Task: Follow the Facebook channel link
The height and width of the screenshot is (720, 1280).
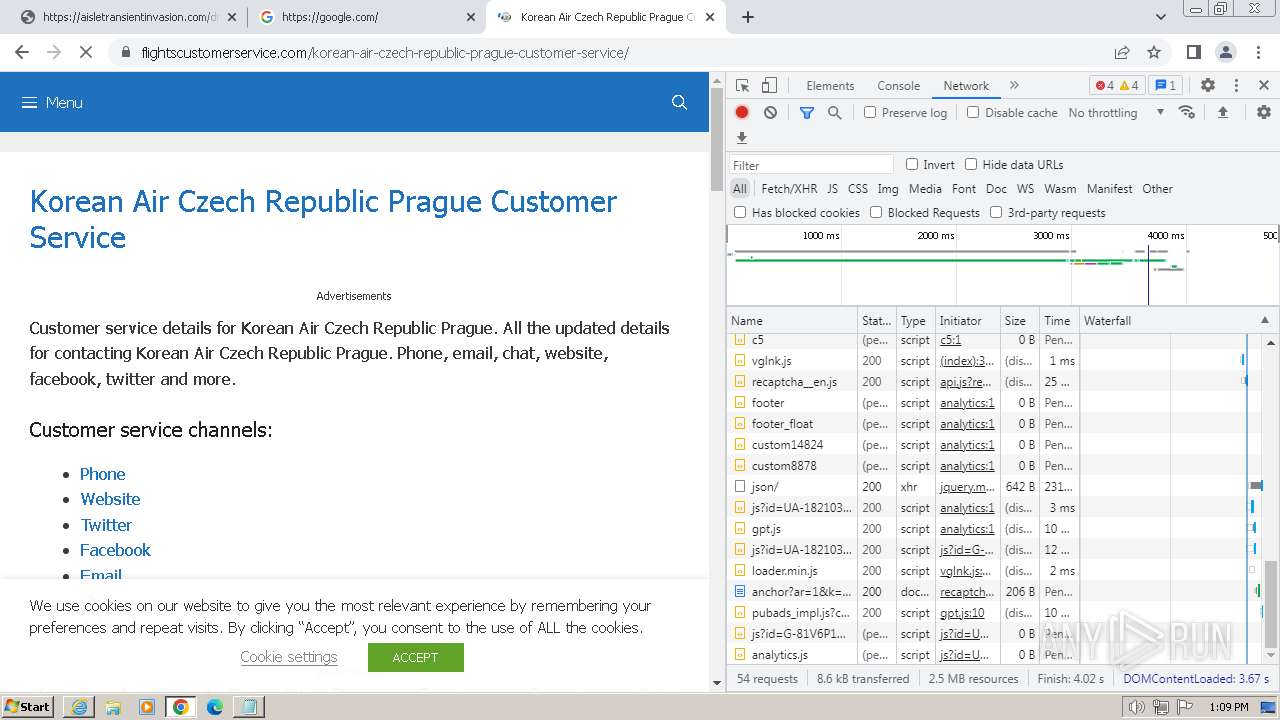Action: (x=115, y=550)
